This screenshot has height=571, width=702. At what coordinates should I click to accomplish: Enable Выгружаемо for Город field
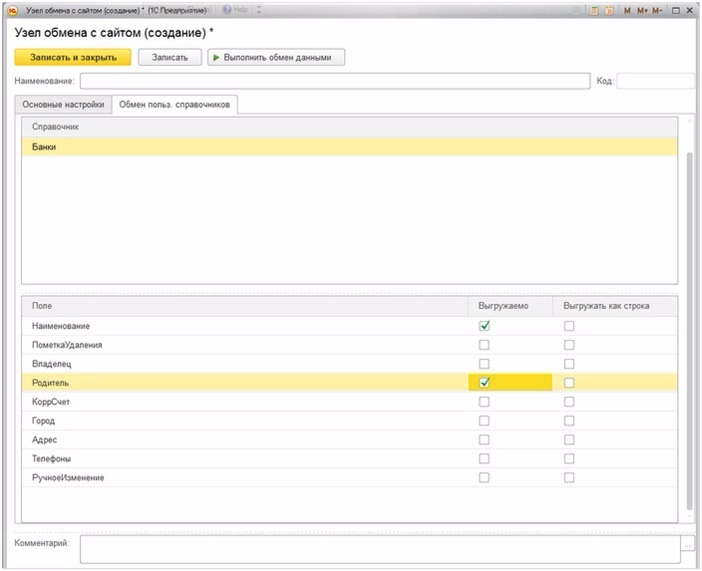click(x=484, y=421)
